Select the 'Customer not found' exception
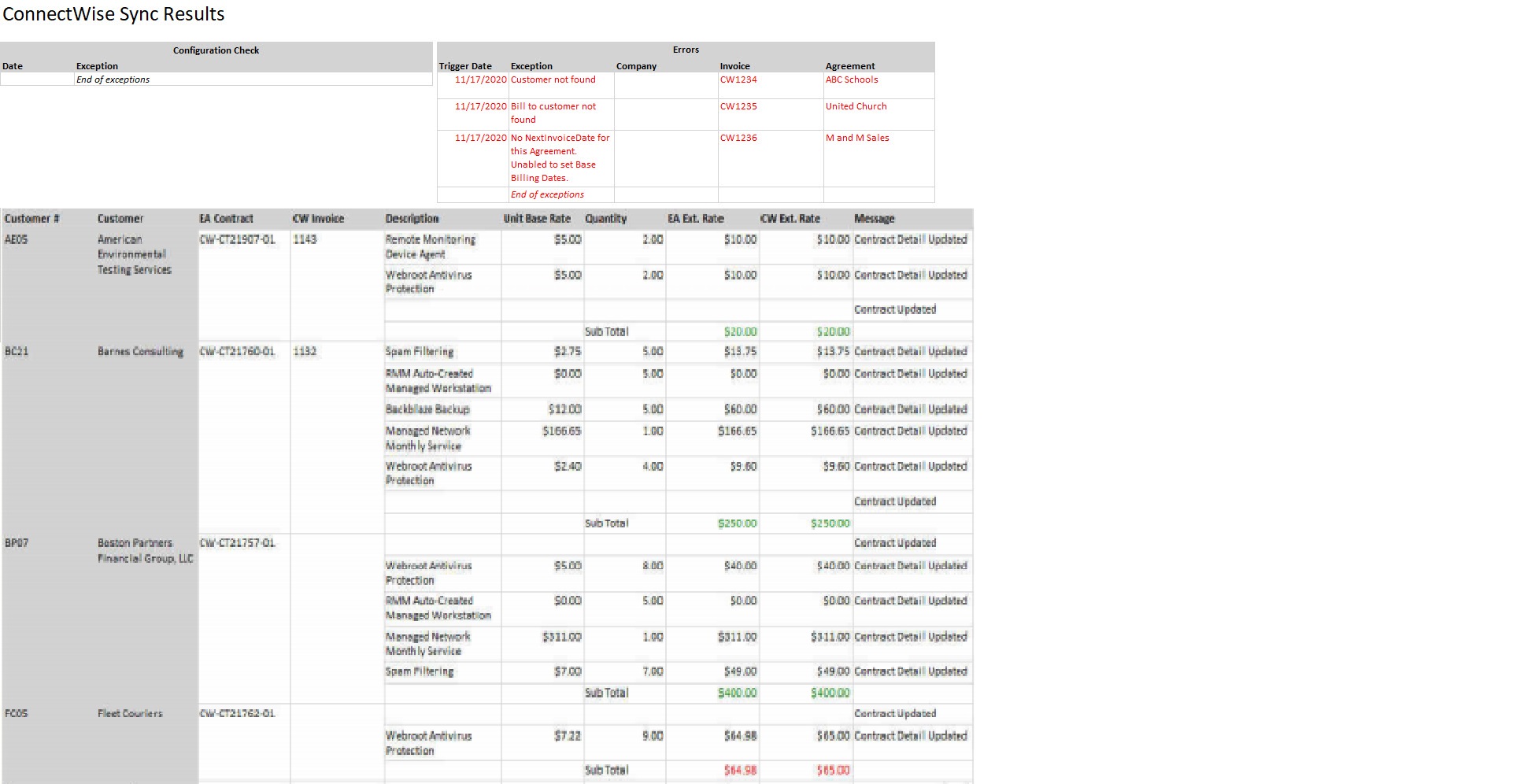This screenshot has height=784, width=1535. click(x=553, y=80)
